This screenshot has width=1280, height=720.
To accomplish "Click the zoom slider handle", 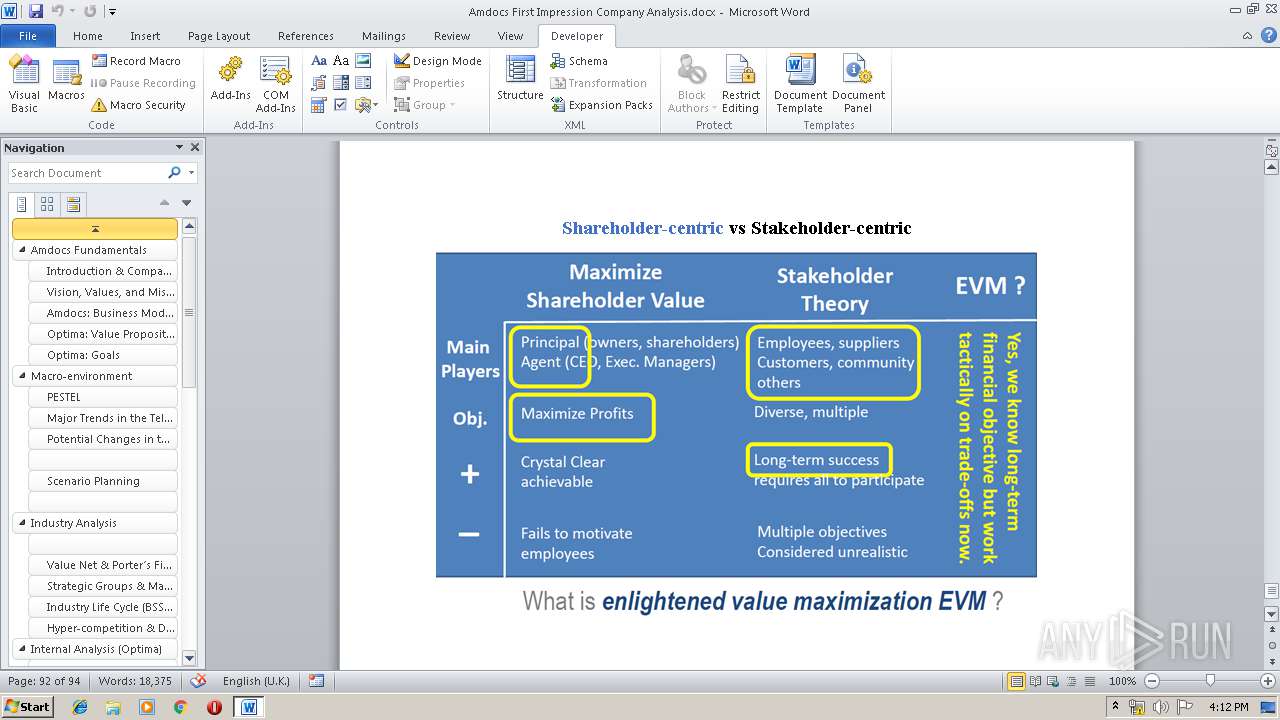I will point(1210,680).
